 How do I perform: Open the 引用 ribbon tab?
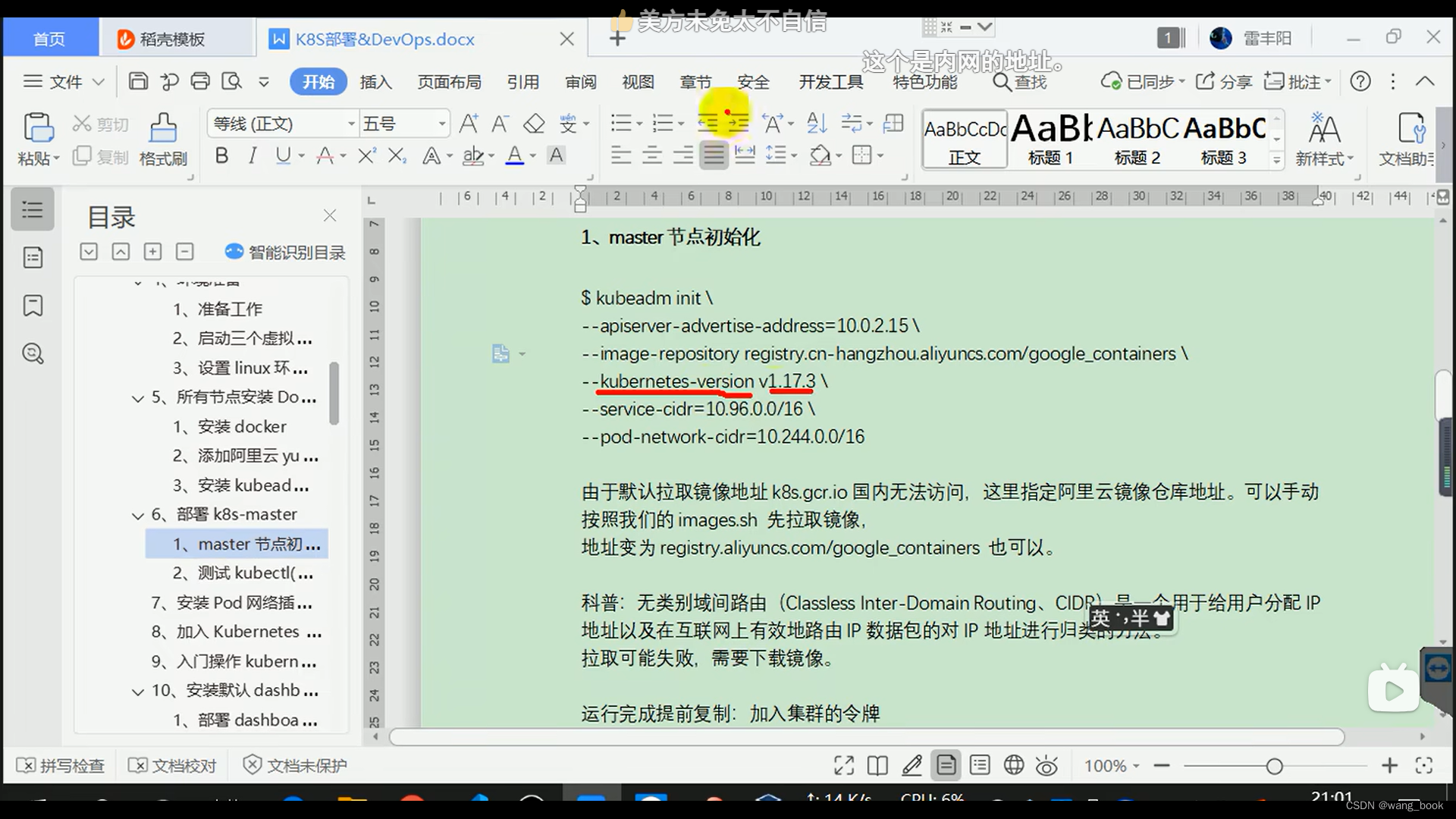point(522,82)
